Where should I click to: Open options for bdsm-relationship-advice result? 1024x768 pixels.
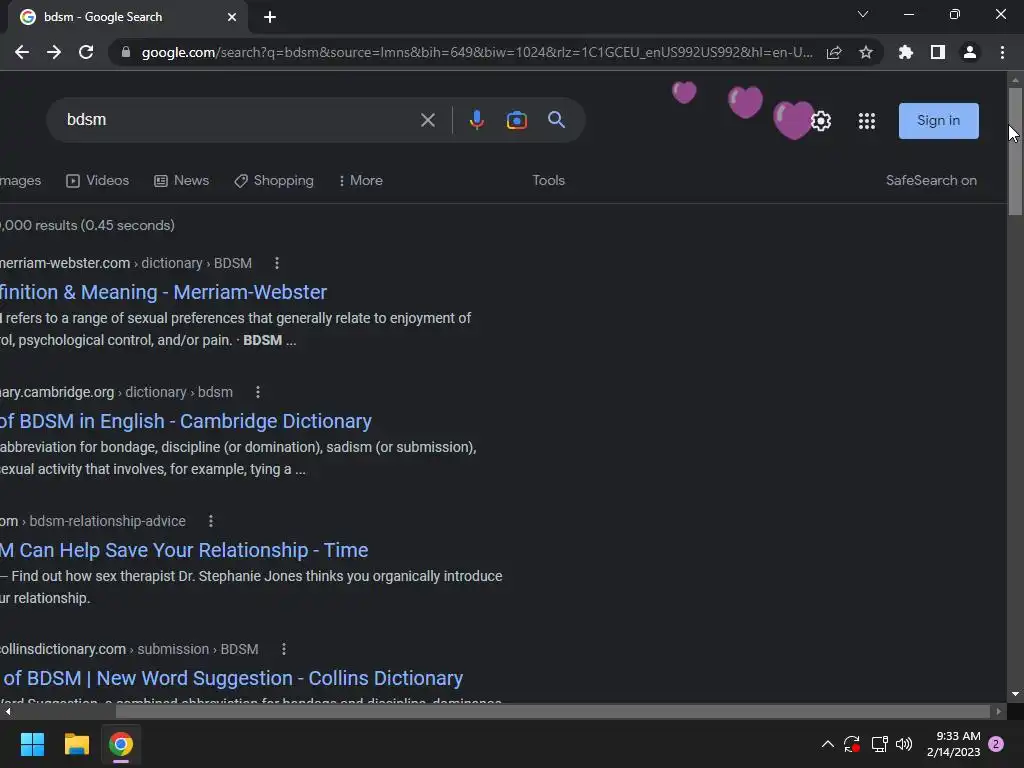(210, 521)
